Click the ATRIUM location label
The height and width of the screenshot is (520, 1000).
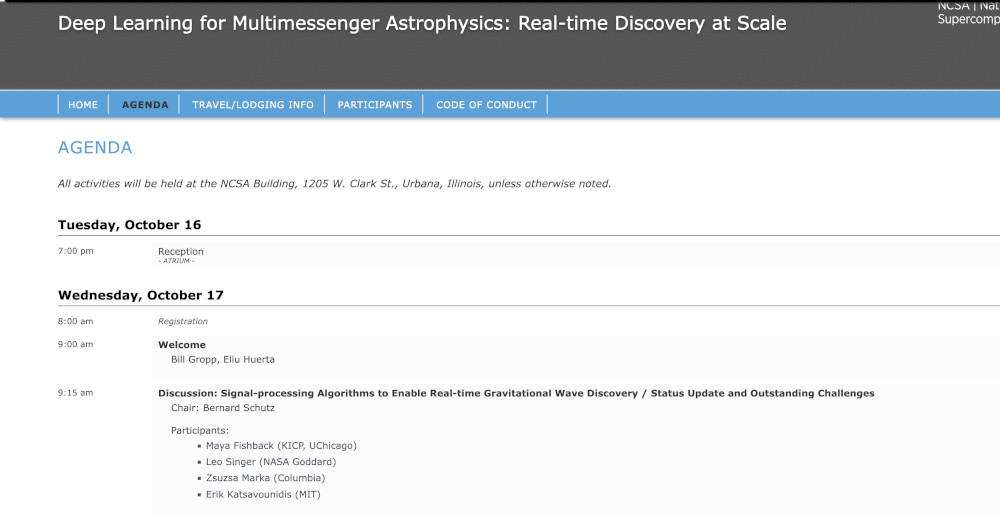[177, 261]
